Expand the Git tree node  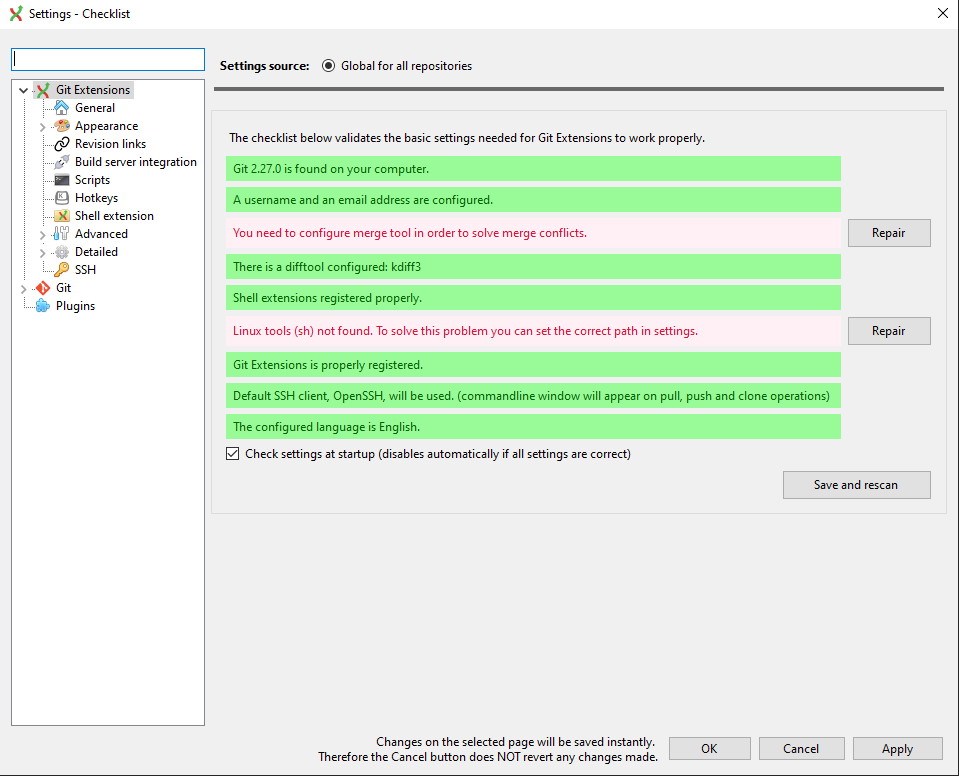click(23, 287)
